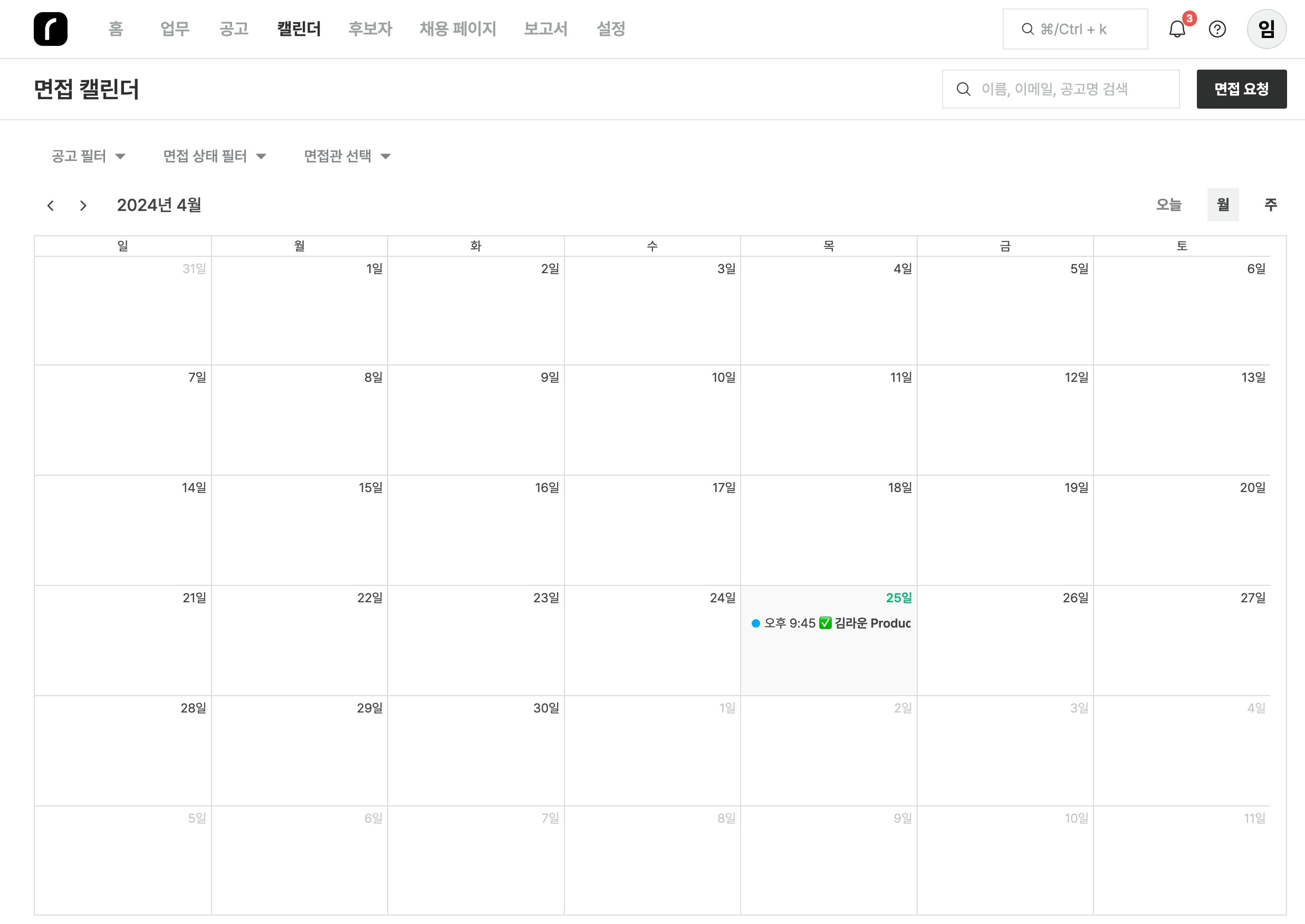Open the 후보자 menu tab
Image resolution: width=1305 pixels, height=924 pixels.
[x=370, y=29]
